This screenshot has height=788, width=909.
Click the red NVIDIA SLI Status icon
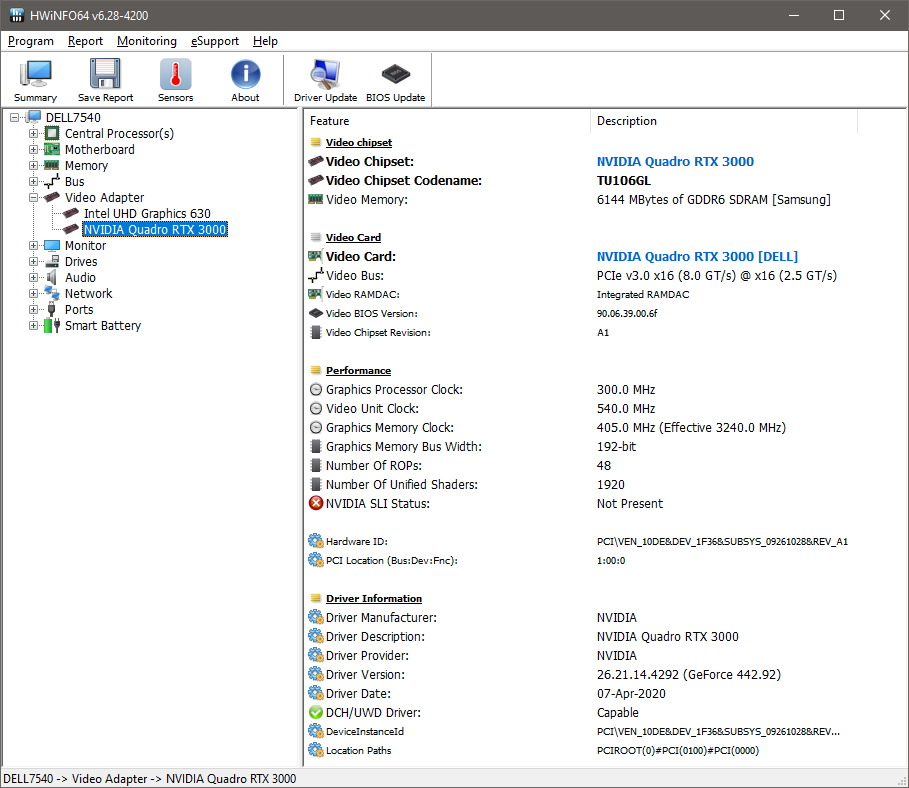[x=316, y=503]
